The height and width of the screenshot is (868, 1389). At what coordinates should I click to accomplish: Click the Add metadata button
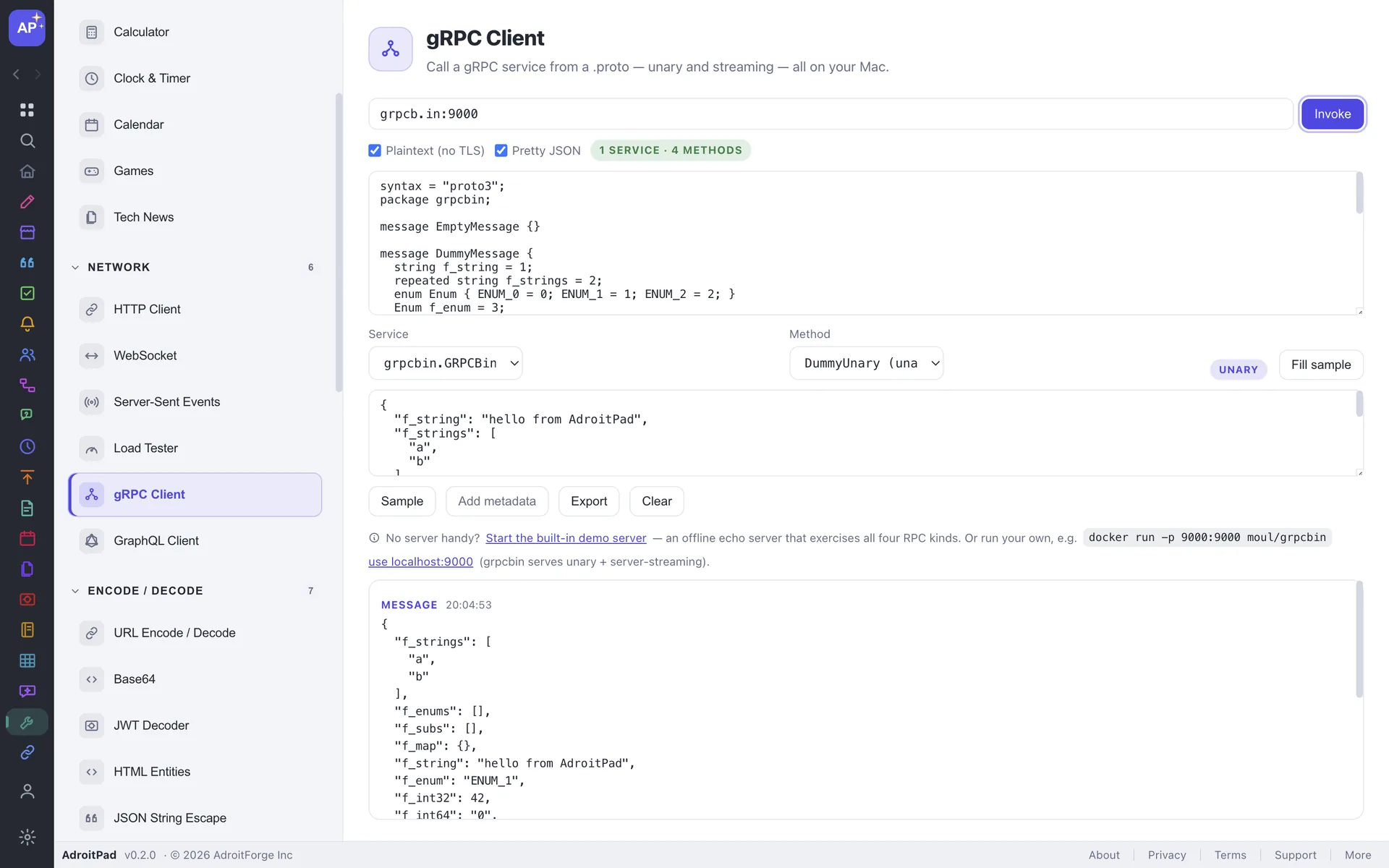[x=497, y=501]
